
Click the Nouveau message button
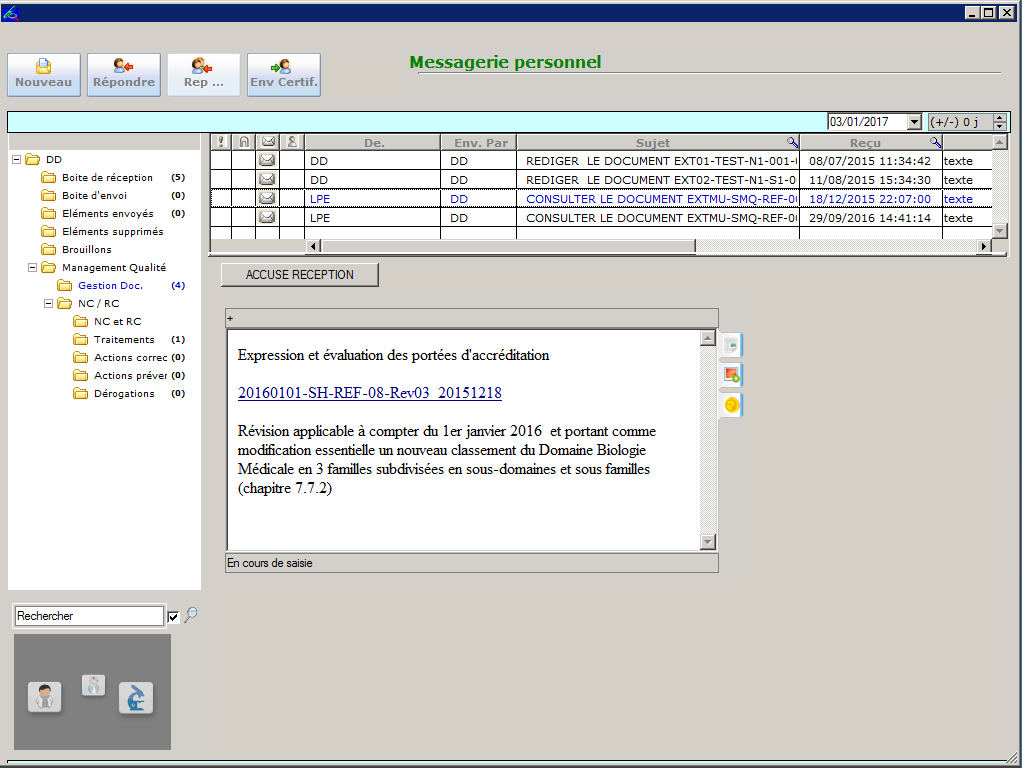click(x=44, y=75)
